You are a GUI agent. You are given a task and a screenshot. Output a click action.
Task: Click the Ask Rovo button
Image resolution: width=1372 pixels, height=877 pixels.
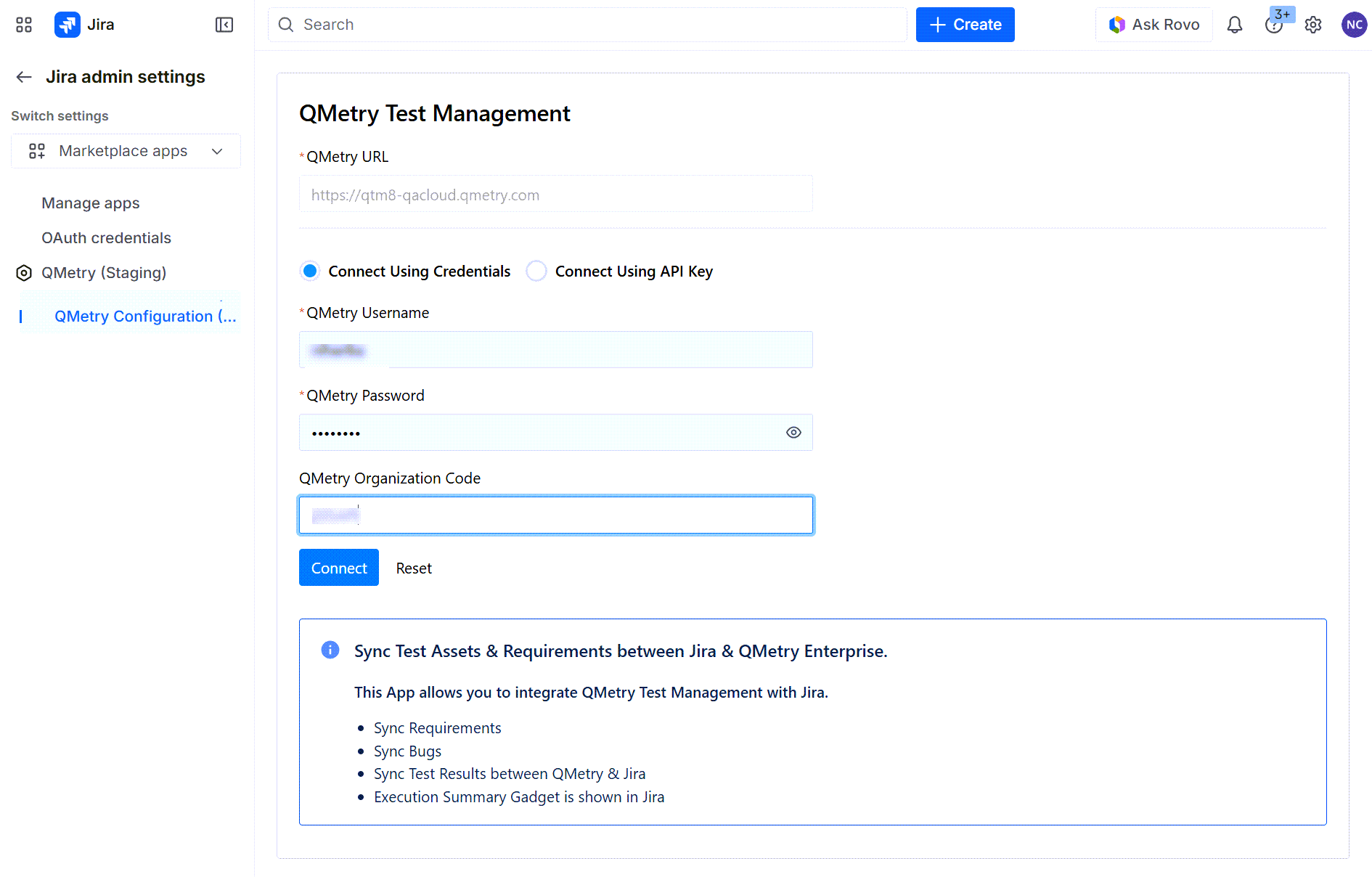[1154, 25]
